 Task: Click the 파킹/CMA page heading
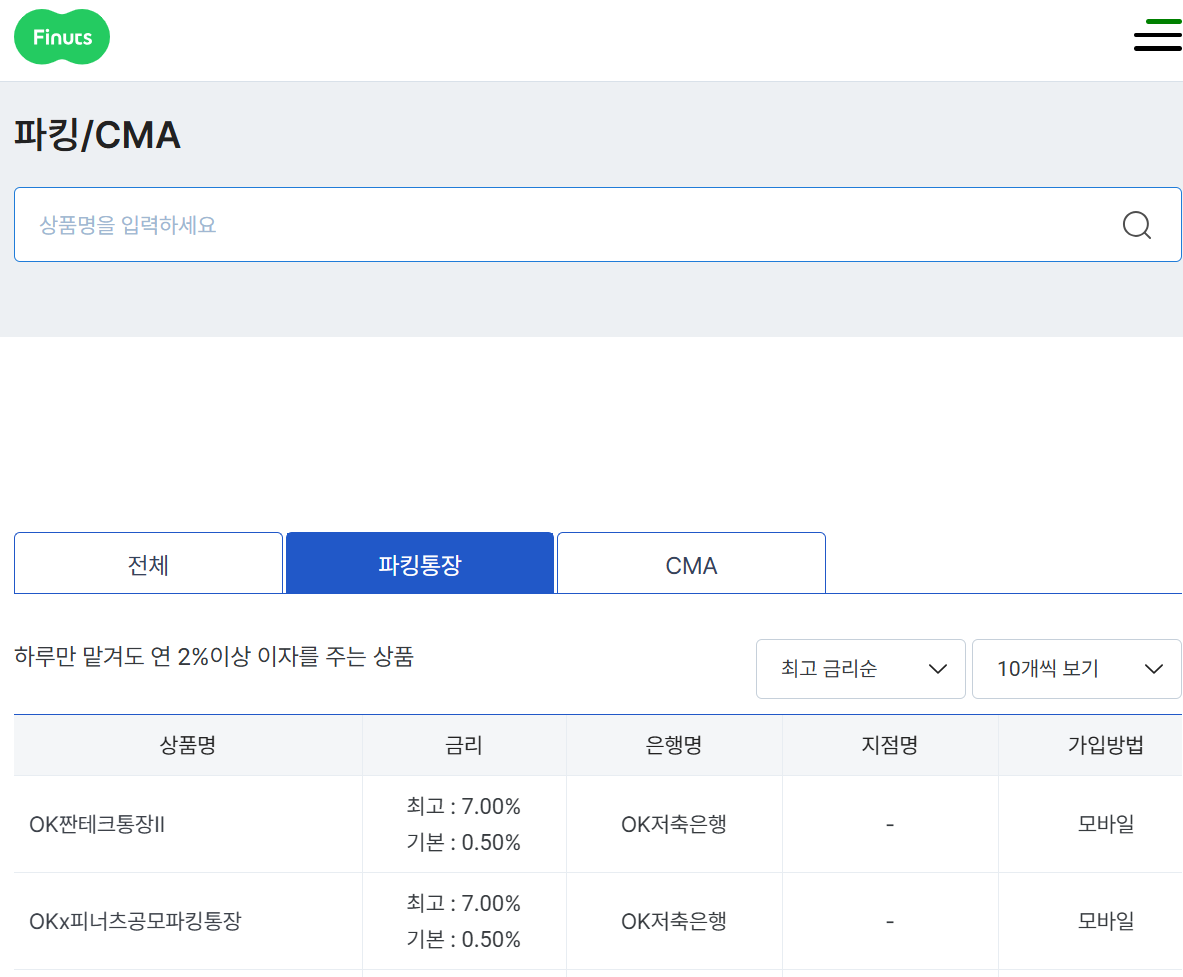click(x=97, y=135)
